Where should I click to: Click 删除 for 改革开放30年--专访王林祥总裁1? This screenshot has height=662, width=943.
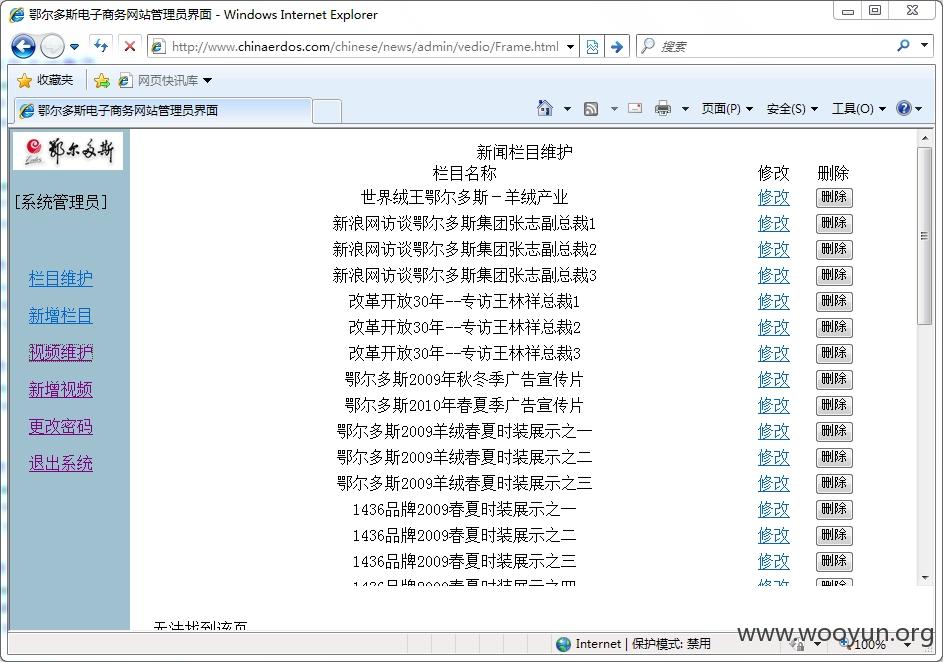coord(834,301)
